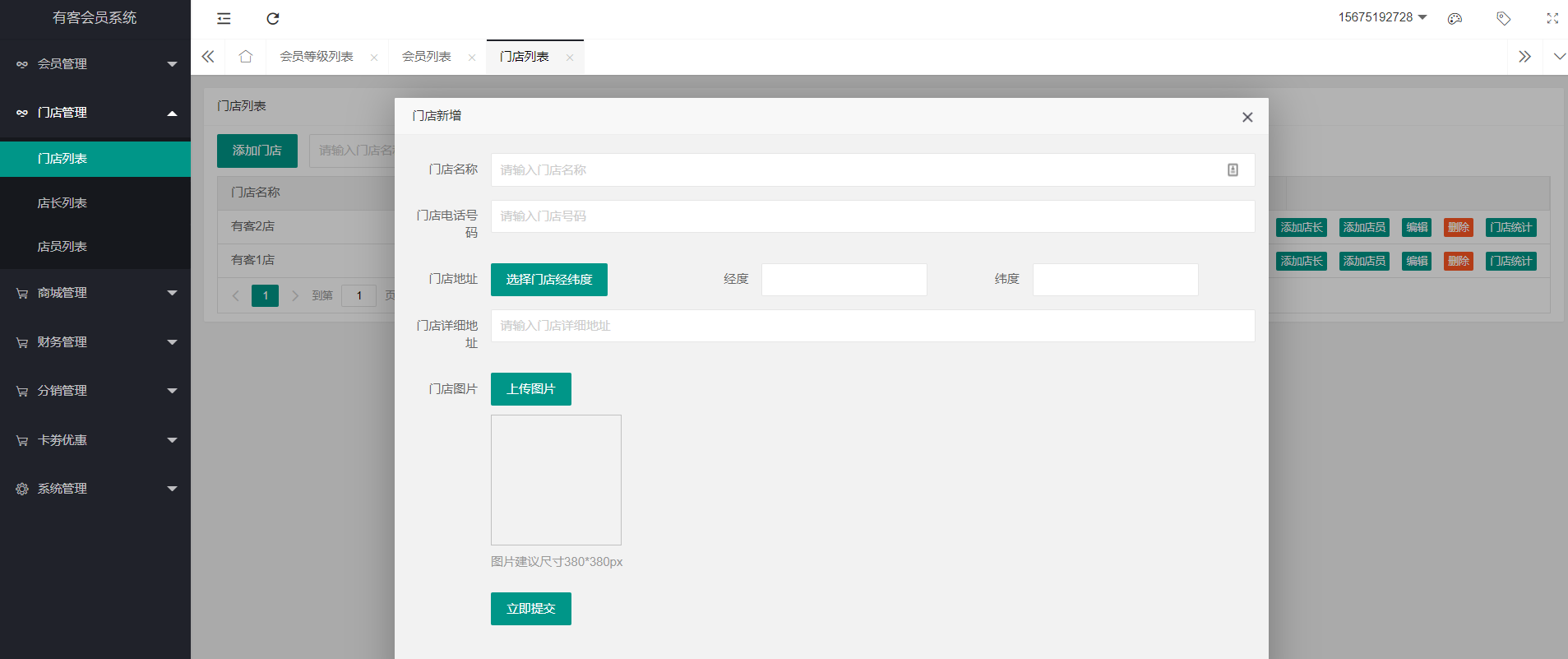Expand 卡劵优惠 sidebar menu
The height and width of the screenshot is (659, 1568).
[95, 440]
